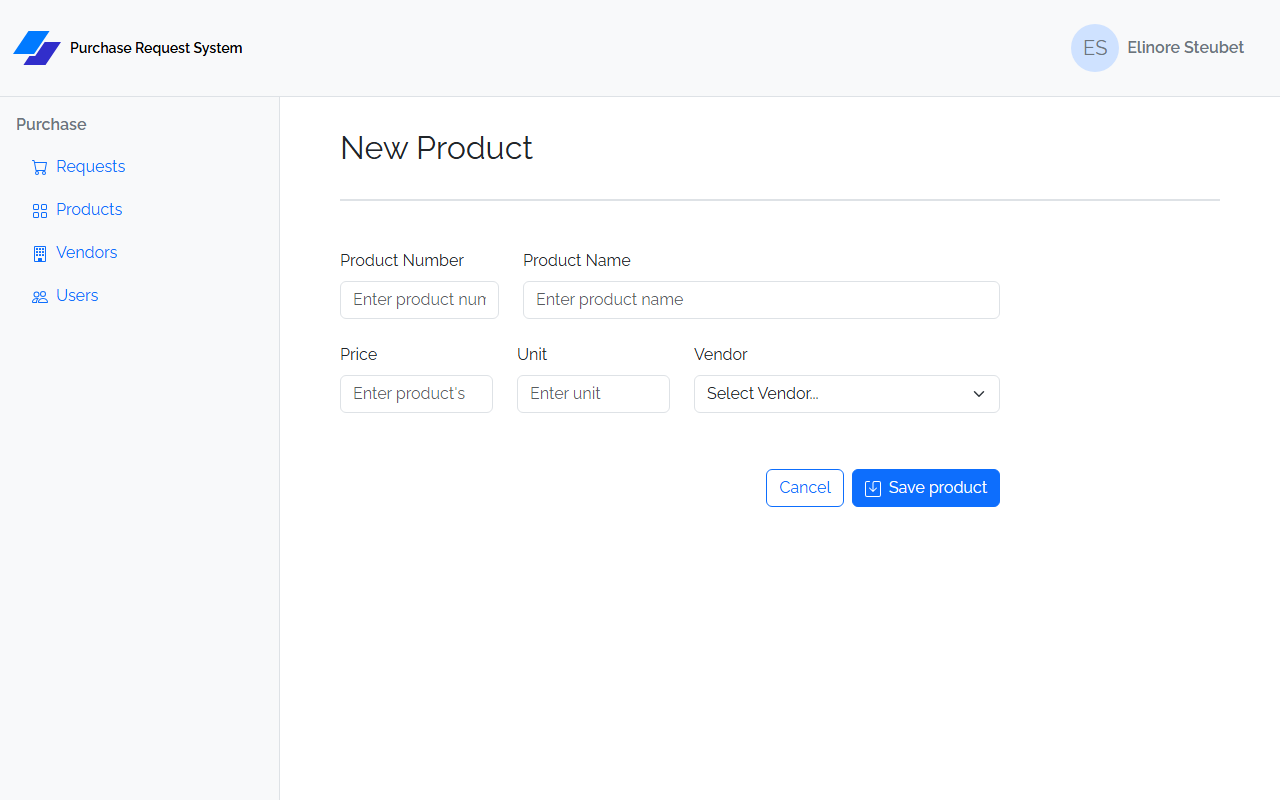The image size is (1280, 800).
Task: Click the Cancel button
Action: [805, 488]
